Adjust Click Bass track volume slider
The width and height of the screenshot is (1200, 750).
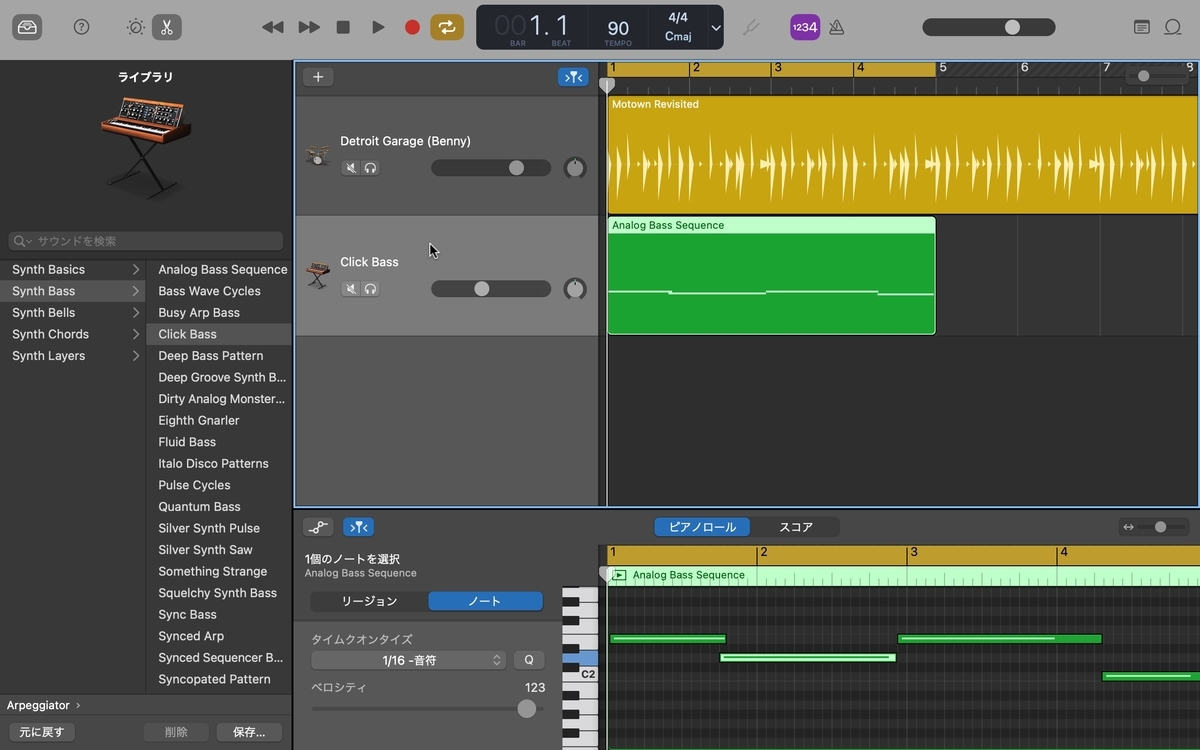click(x=491, y=289)
